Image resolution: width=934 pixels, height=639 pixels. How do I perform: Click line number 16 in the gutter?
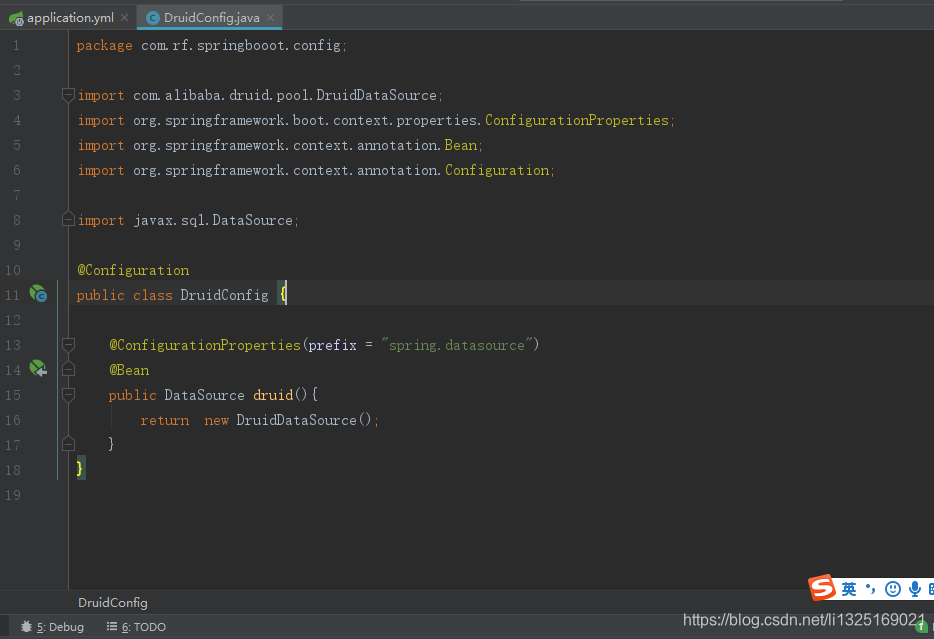coord(13,420)
